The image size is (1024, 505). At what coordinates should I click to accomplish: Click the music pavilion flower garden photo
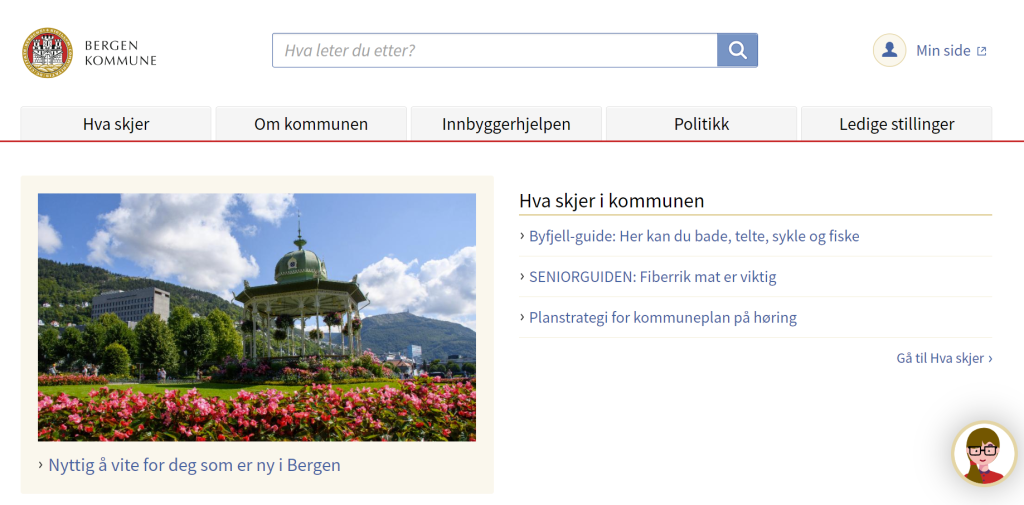257,317
